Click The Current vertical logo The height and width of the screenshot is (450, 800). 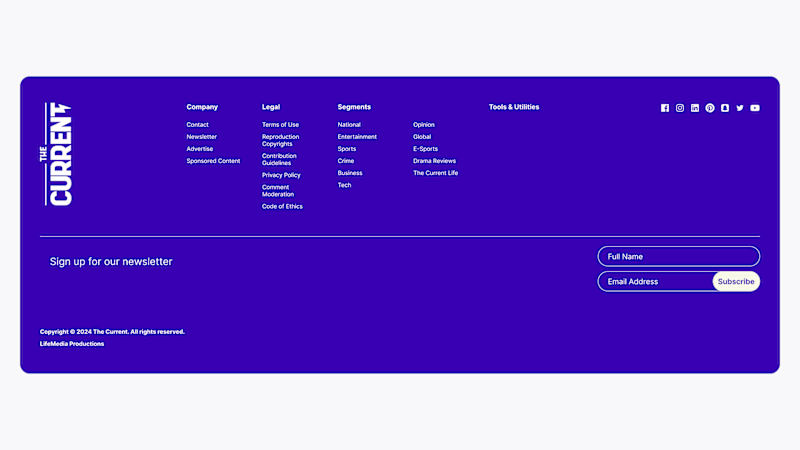click(56, 154)
